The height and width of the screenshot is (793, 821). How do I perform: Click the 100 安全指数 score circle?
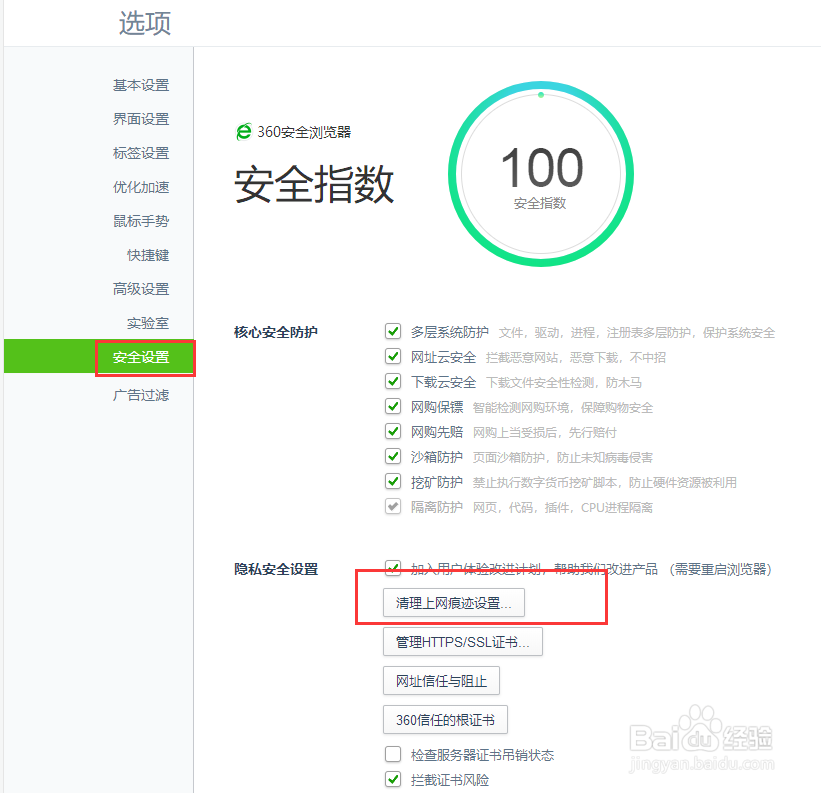[541, 174]
